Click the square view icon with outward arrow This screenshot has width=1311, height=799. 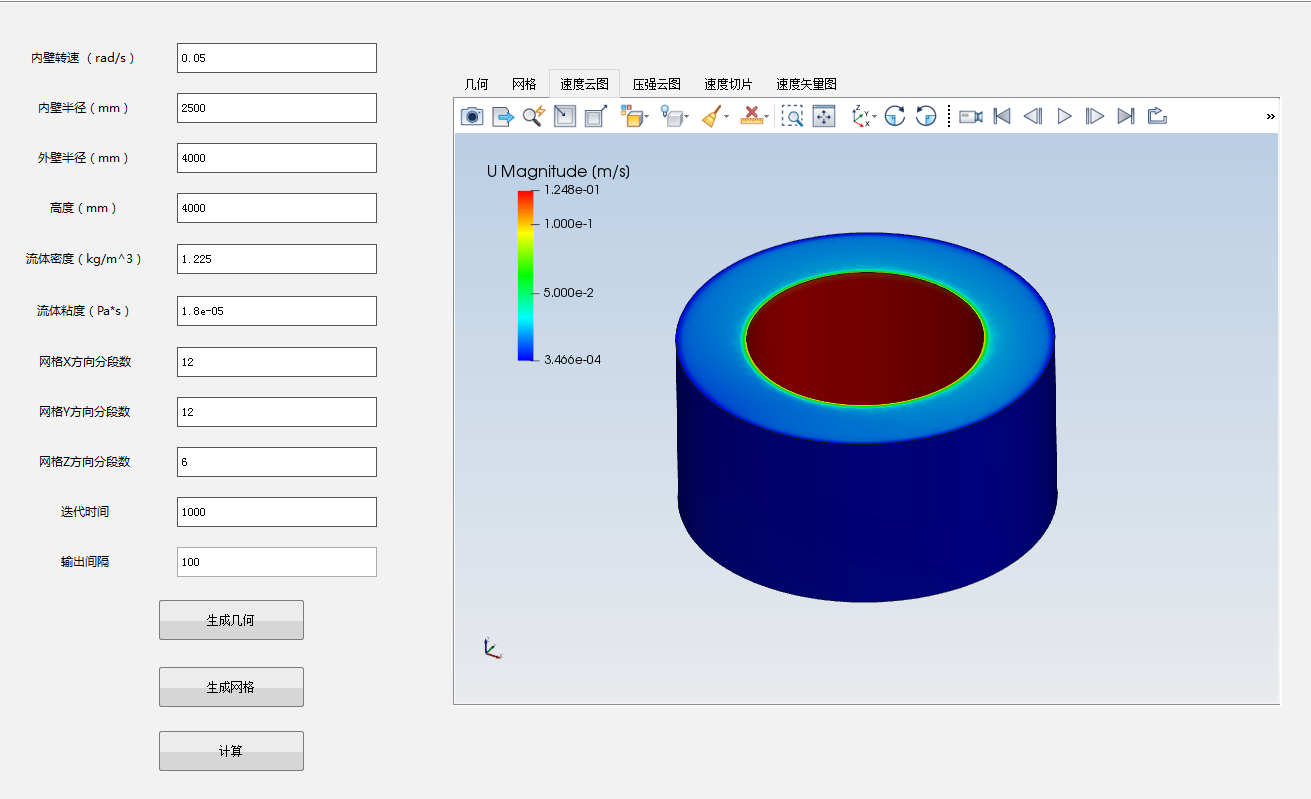(596, 117)
